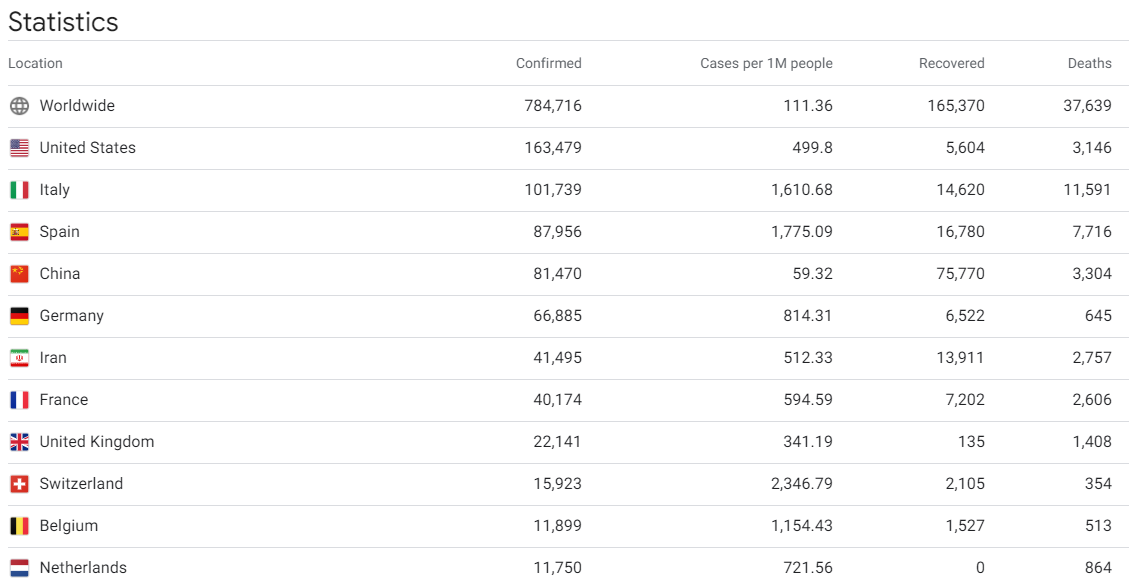This screenshot has width=1129, height=586.
Task: Click Worldwide confirmed count 784,716
Action: 553,106
